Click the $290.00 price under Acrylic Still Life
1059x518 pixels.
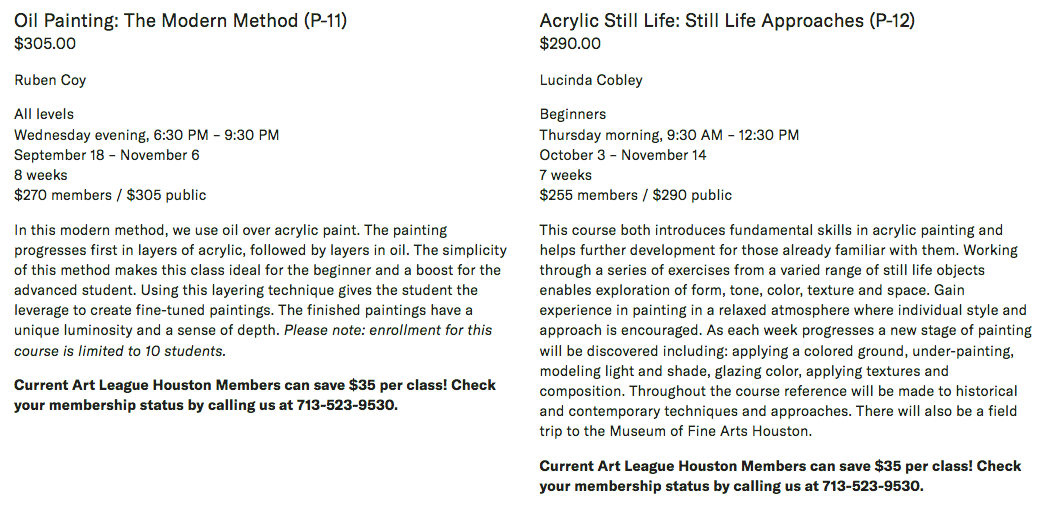(x=570, y=44)
